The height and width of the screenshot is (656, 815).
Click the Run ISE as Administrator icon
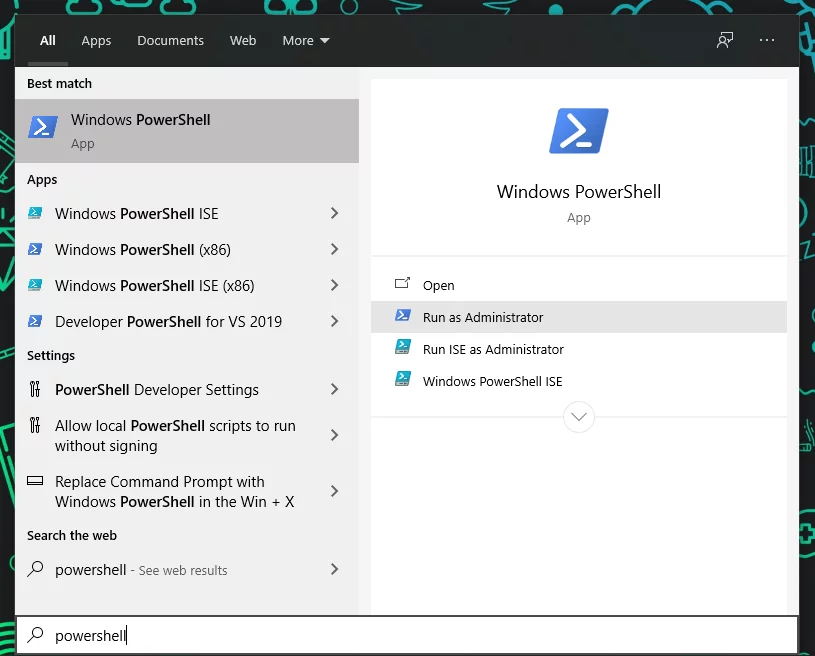pyautogui.click(x=403, y=347)
